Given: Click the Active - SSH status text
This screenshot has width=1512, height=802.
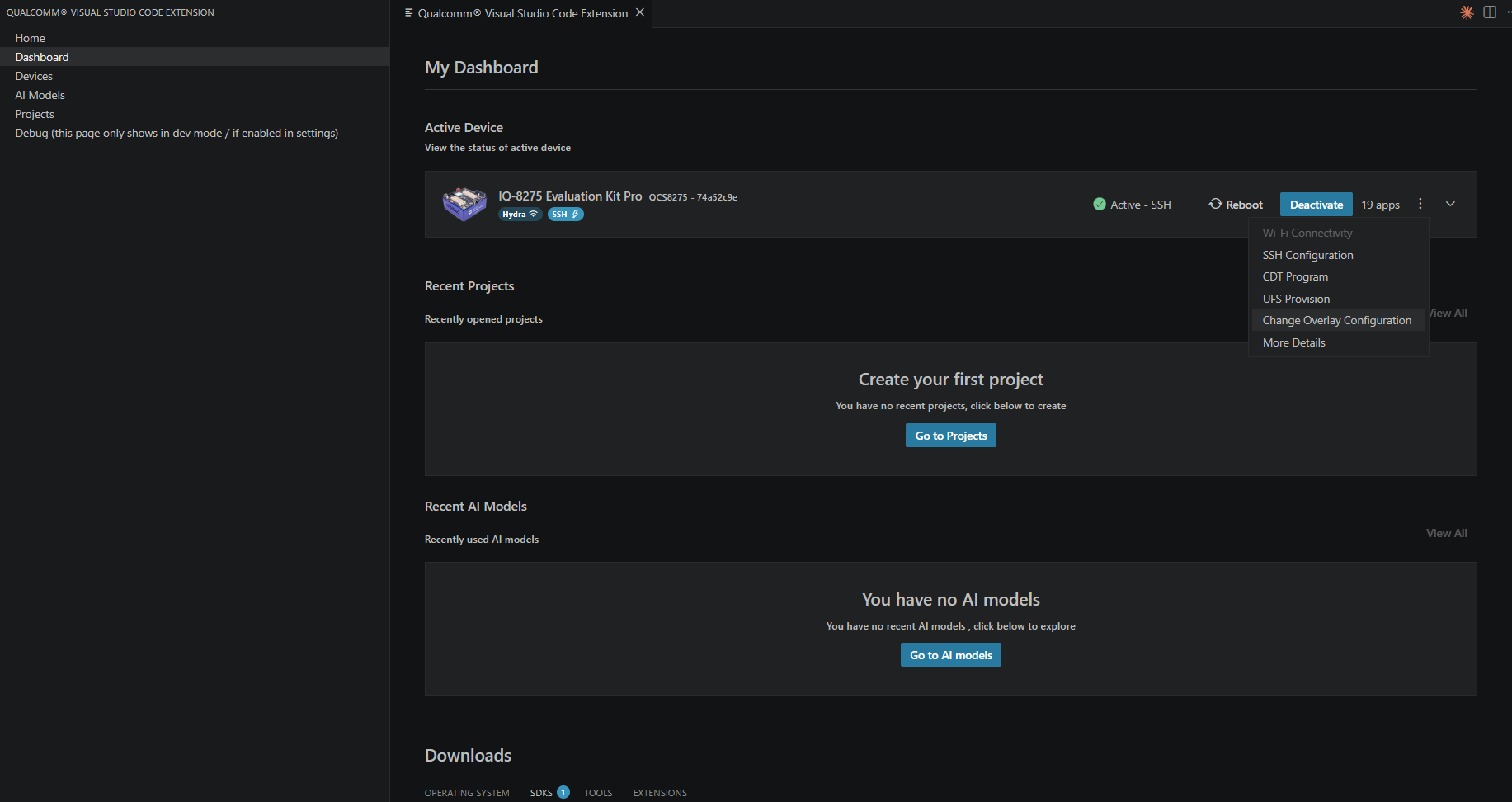Looking at the screenshot, I should 1141,205.
